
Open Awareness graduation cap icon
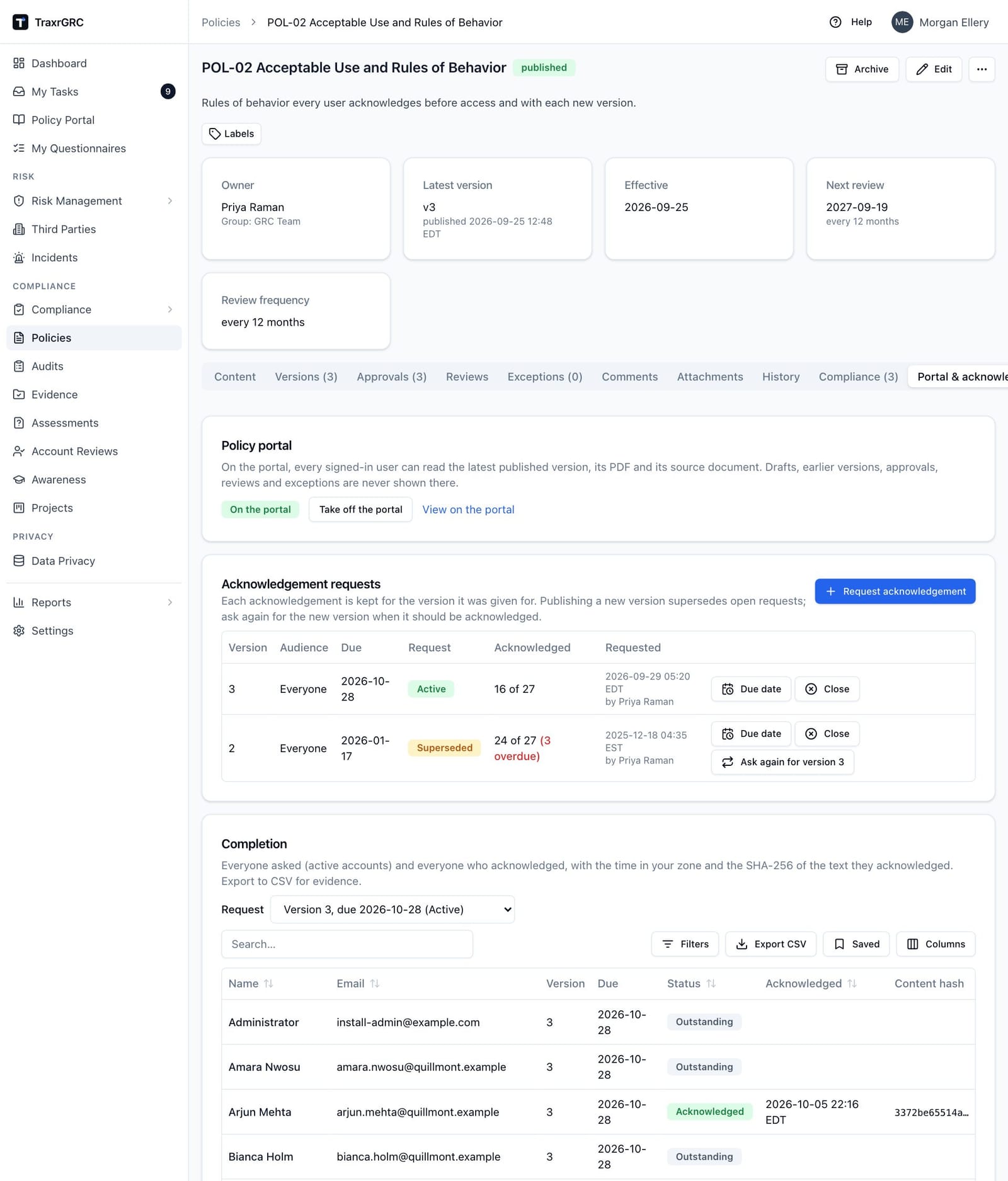click(19, 479)
